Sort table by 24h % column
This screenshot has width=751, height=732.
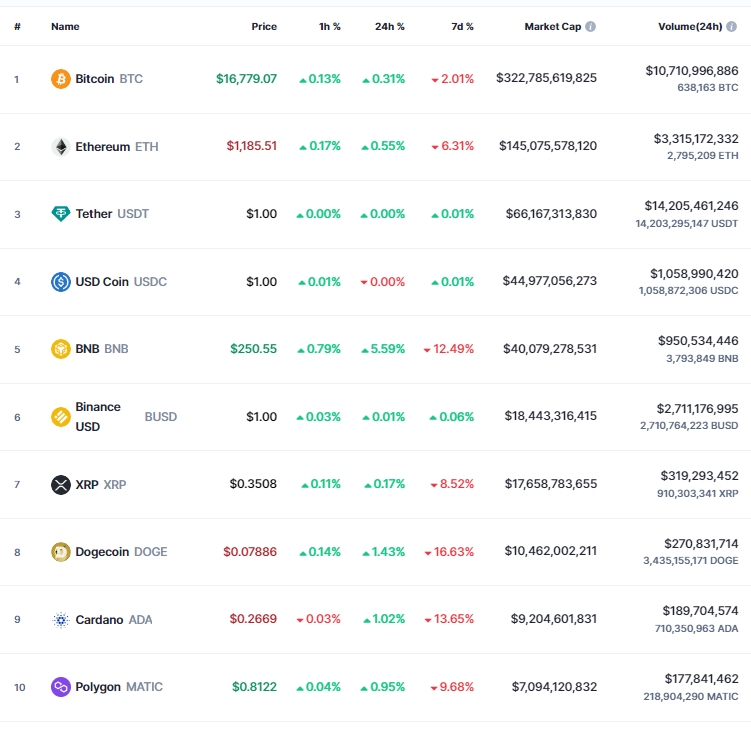point(389,26)
